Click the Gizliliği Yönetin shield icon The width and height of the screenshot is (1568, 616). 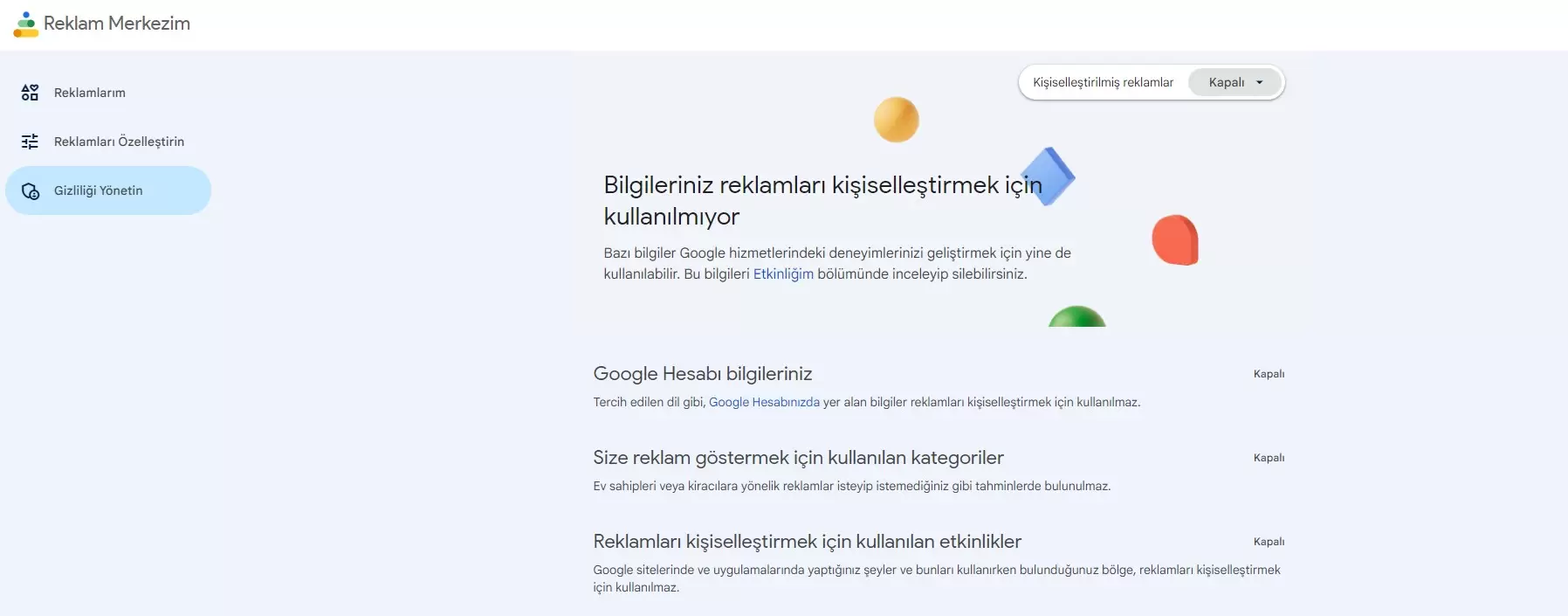31,191
